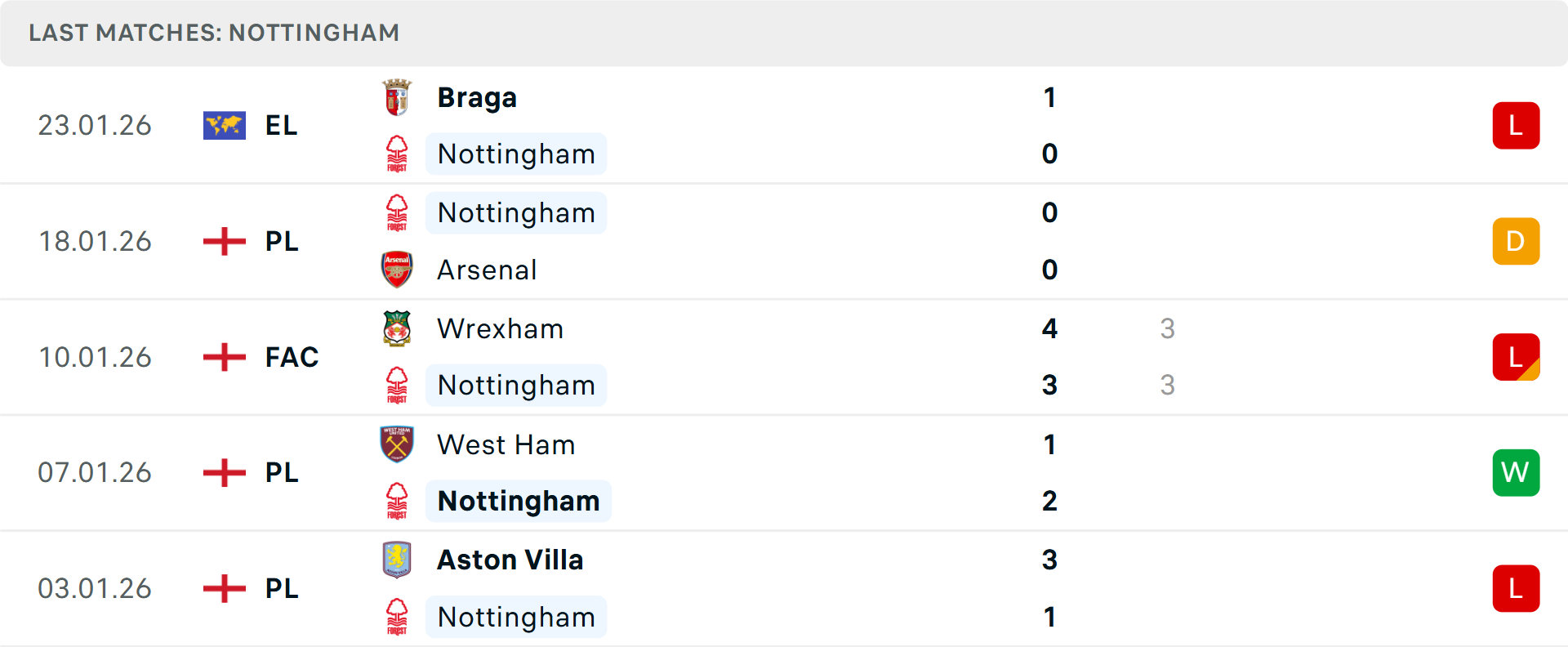Click the yellow D badge for the Arsenal match
This screenshot has width=1568, height=647.
click(1516, 241)
